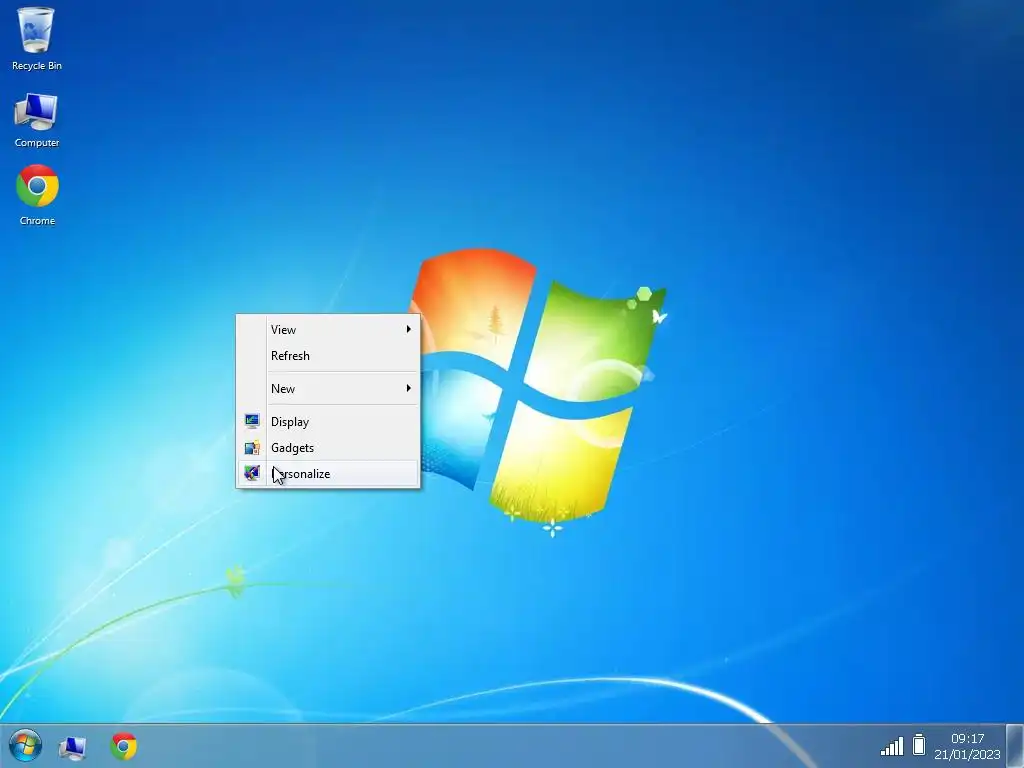Click the Computer label text

37,143
